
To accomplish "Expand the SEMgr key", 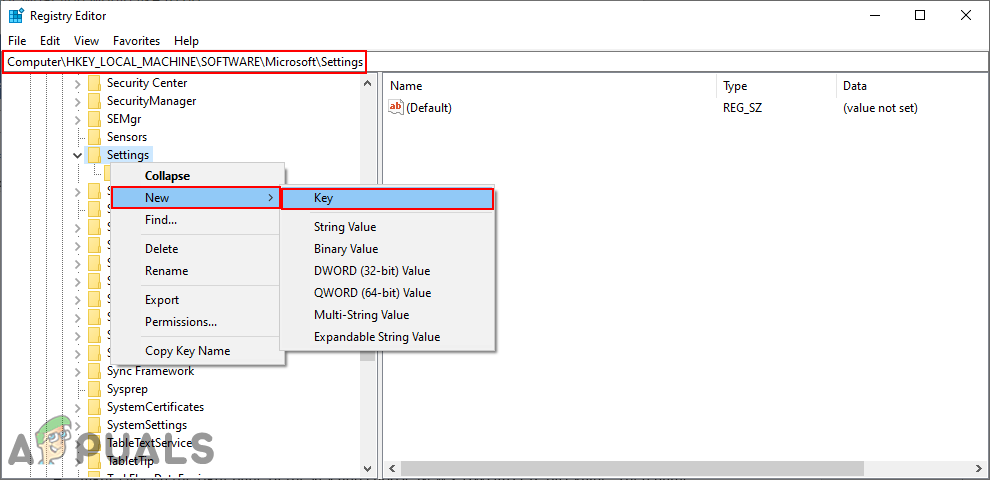I will point(78,119).
